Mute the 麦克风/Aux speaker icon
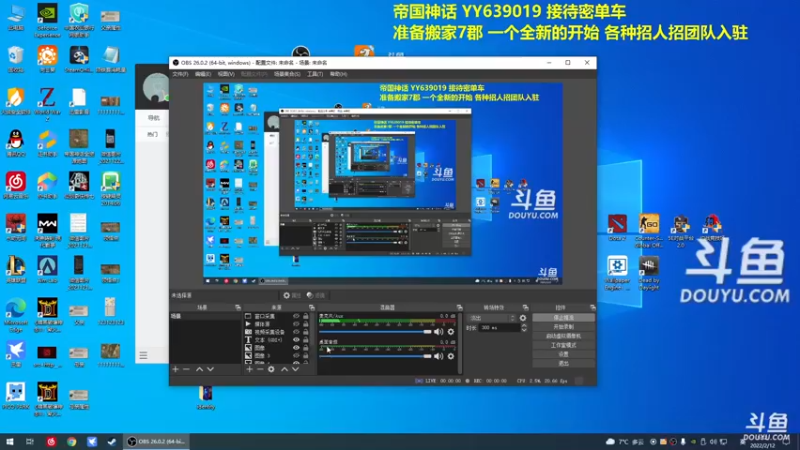The image size is (800, 450). (x=438, y=332)
